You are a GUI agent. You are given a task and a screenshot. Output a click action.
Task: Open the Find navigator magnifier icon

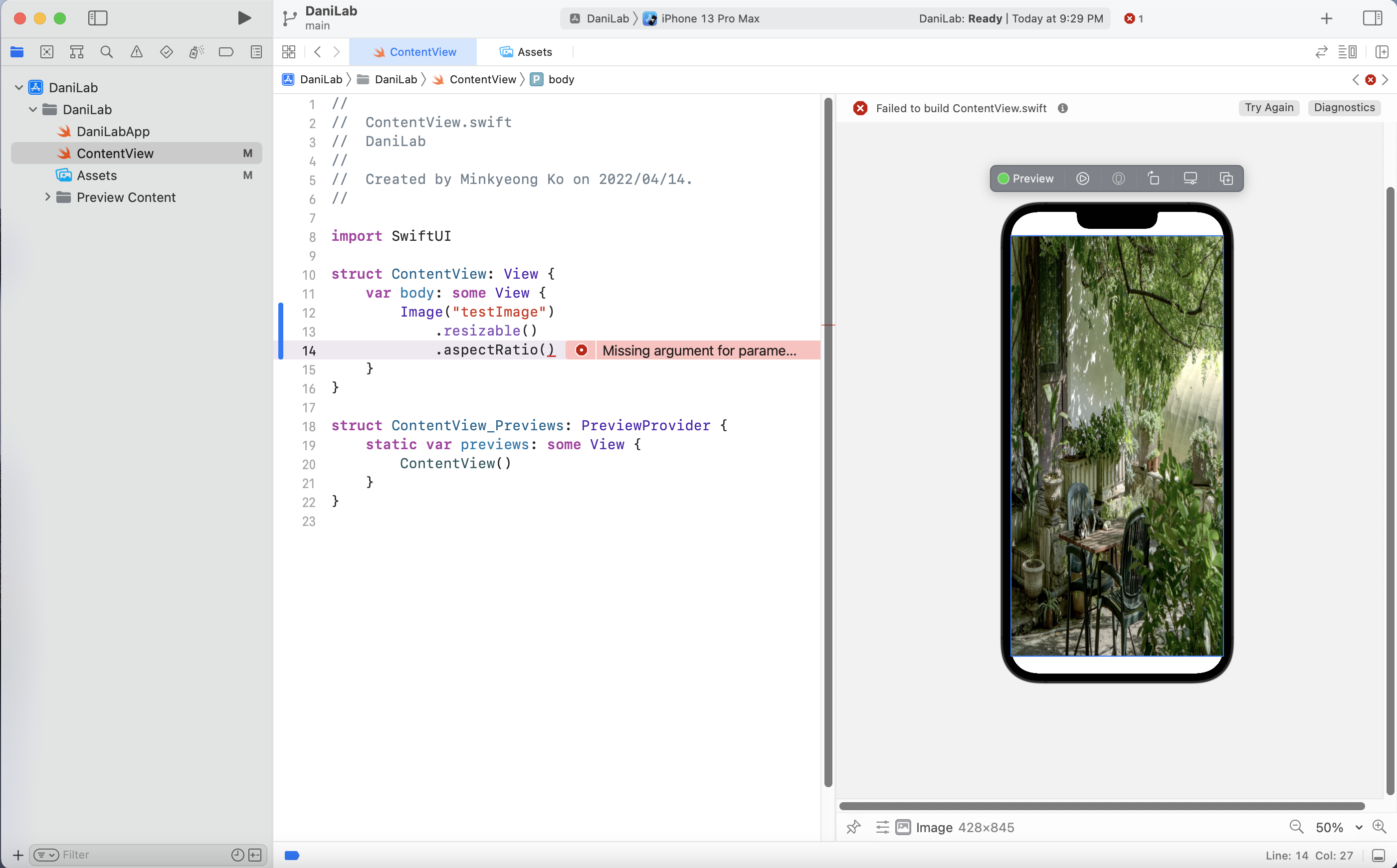(106, 52)
